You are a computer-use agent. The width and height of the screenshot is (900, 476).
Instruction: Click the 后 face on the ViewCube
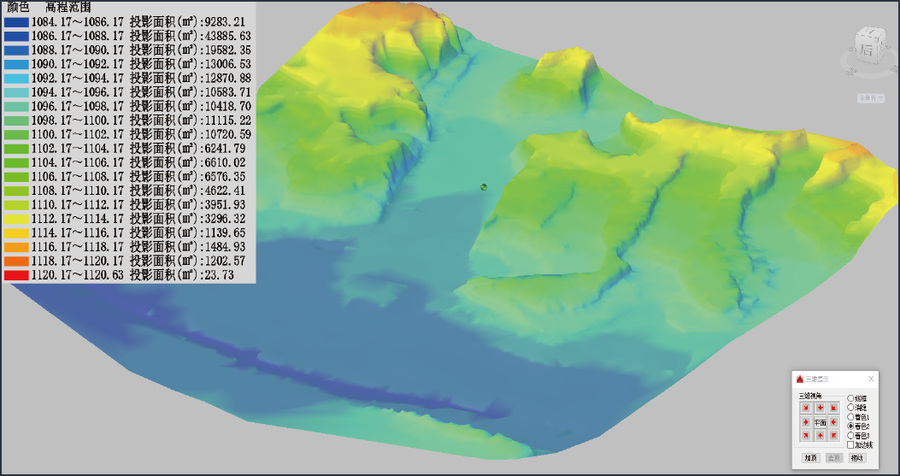coord(867,48)
